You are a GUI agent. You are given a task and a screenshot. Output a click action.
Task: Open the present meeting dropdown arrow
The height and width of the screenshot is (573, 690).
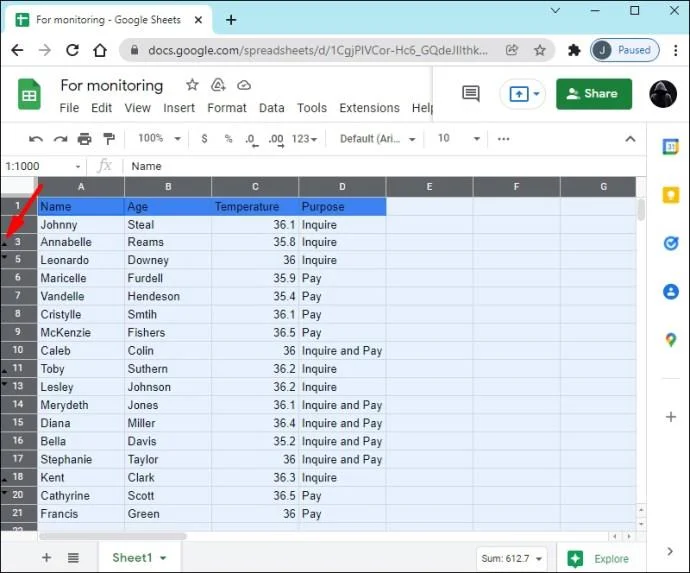tap(536, 93)
